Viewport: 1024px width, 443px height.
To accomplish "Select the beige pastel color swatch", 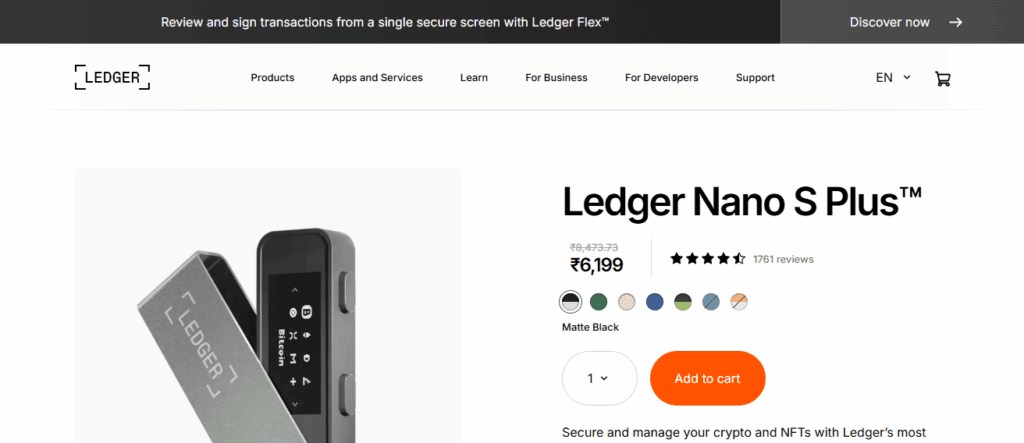I will point(627,301).
